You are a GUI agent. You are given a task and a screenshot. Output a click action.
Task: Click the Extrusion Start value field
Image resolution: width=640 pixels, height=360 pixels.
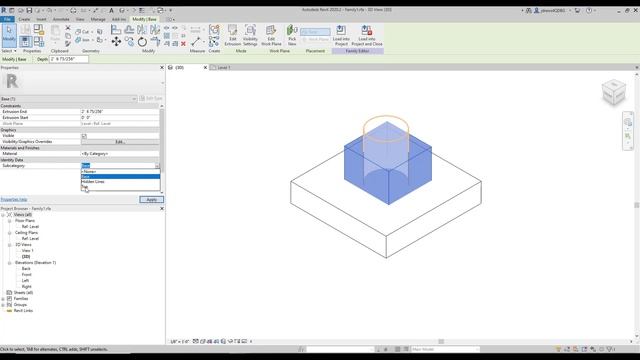[120, 118]
